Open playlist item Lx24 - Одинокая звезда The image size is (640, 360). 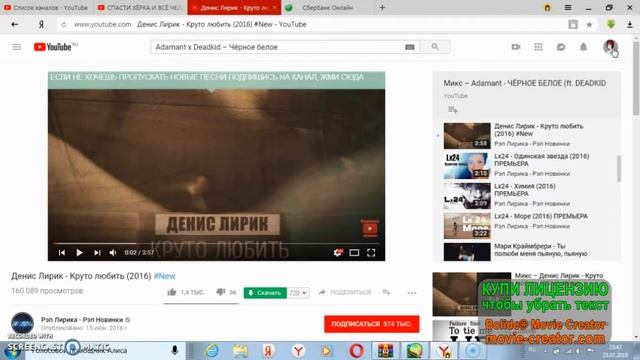pos(531,165)
